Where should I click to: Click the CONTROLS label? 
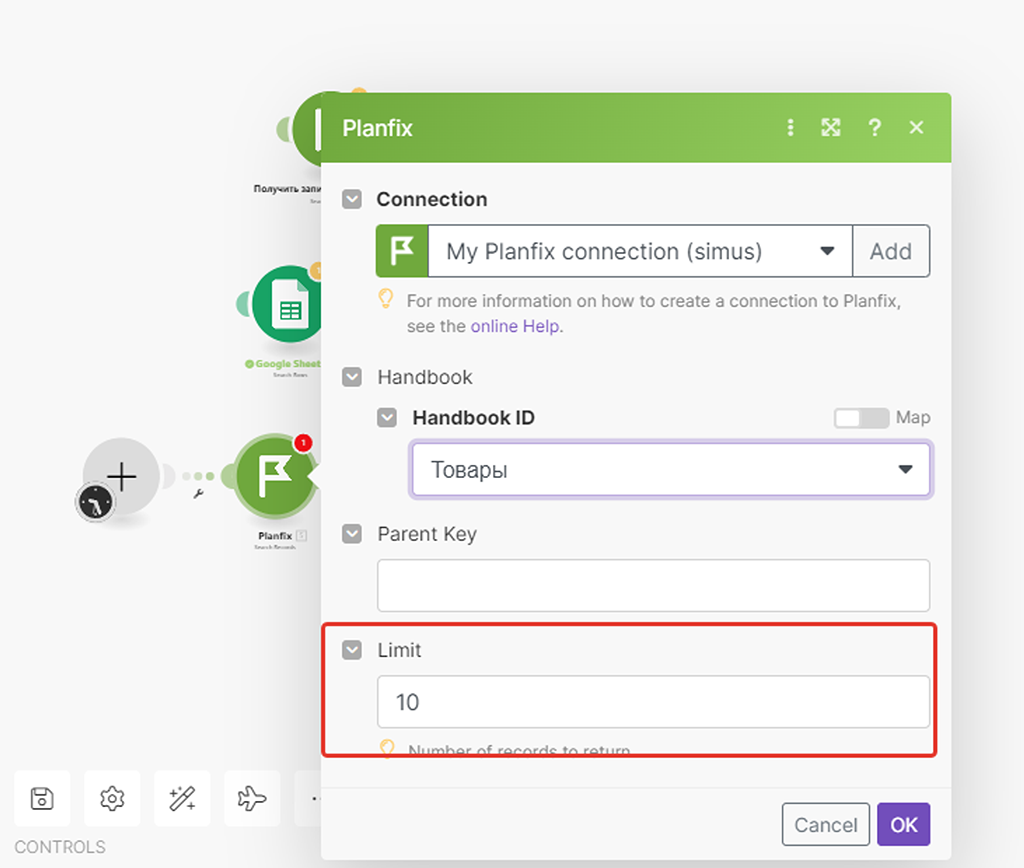click(x=60, y=847)
